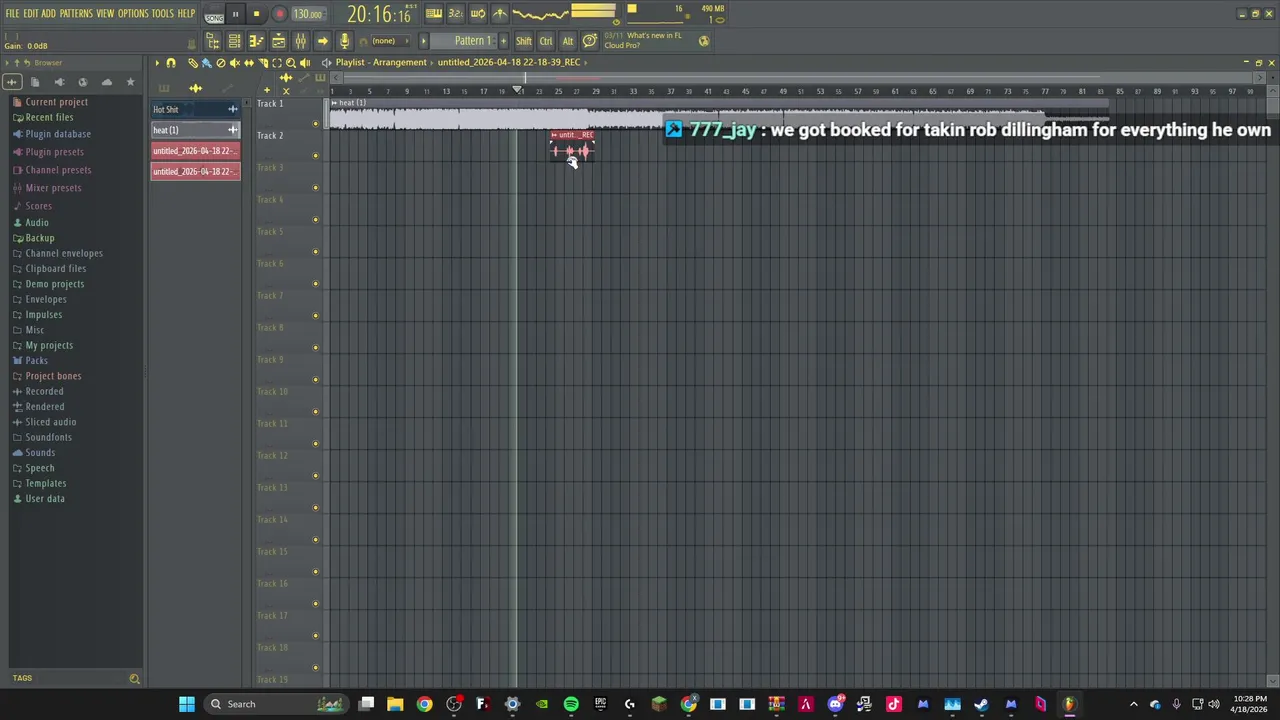1280x720 pixels.
Task: Mute Track 1 using its green dot
Action: (316, 124)
